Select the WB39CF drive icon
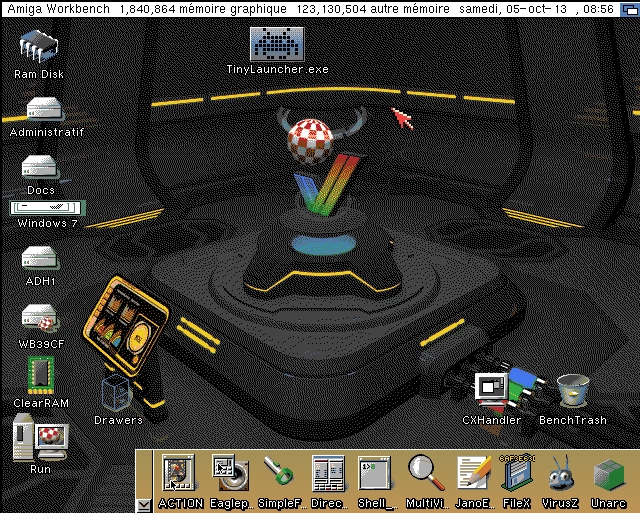This screenshot has width=640, height=513. 40,318
